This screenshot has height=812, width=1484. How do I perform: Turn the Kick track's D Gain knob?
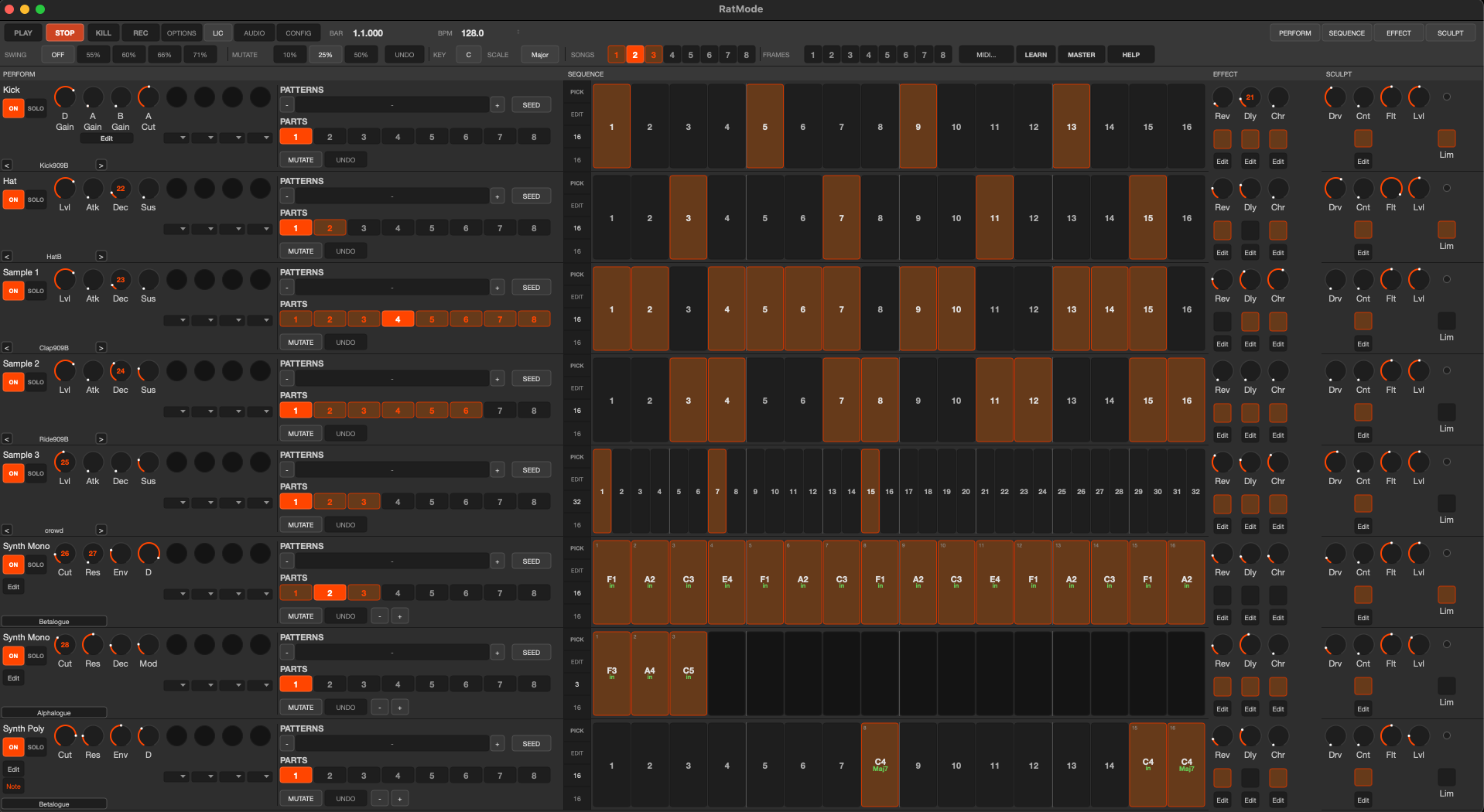pos(65,97)
